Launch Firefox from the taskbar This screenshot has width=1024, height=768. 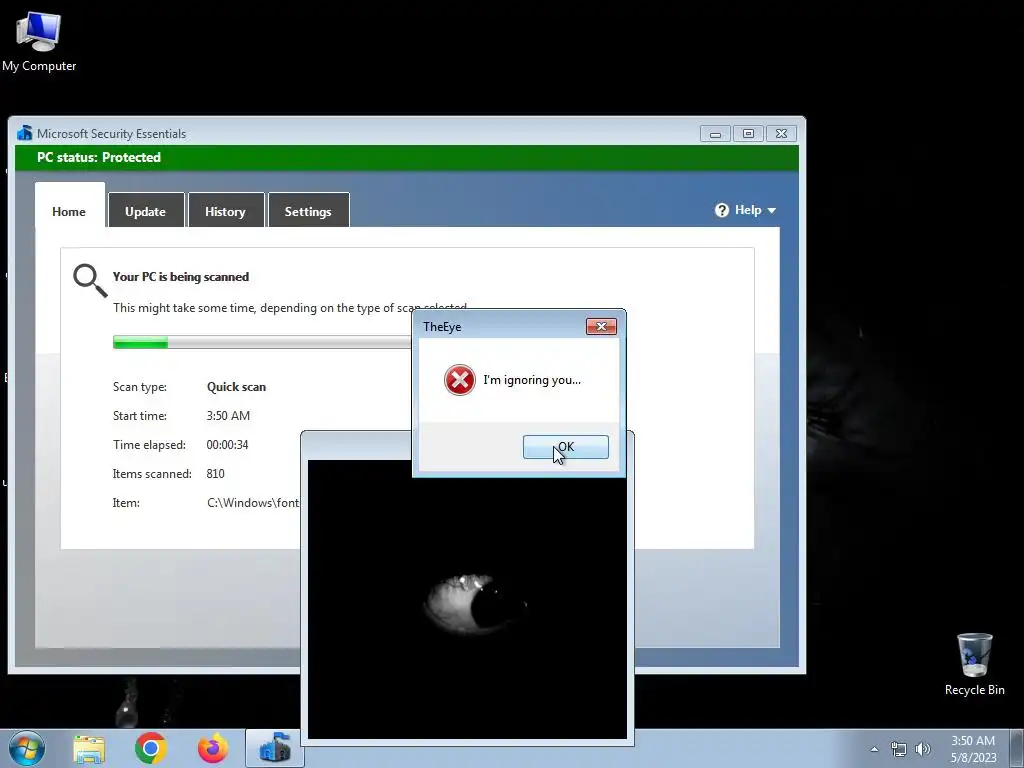point(213,748)
